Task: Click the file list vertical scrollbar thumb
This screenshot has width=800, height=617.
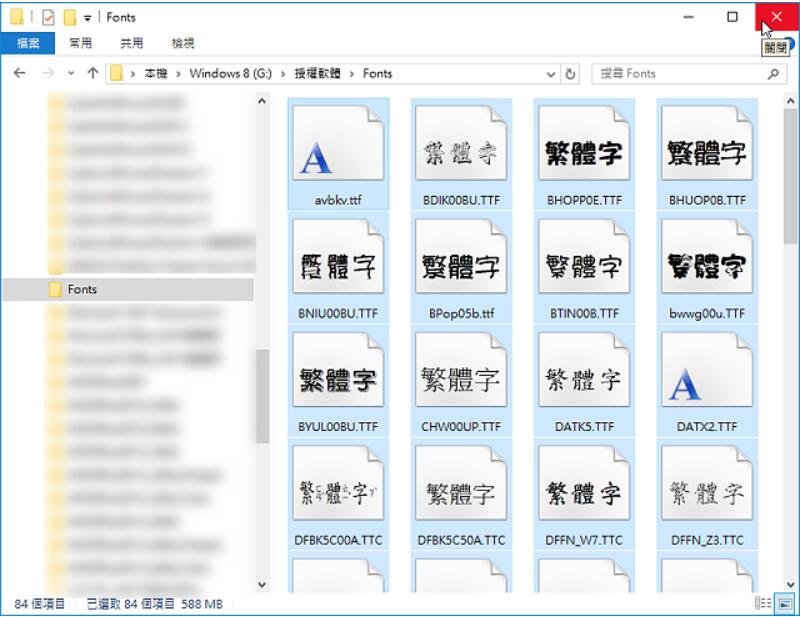Action: pyautogui.click(x=791, y=177)
